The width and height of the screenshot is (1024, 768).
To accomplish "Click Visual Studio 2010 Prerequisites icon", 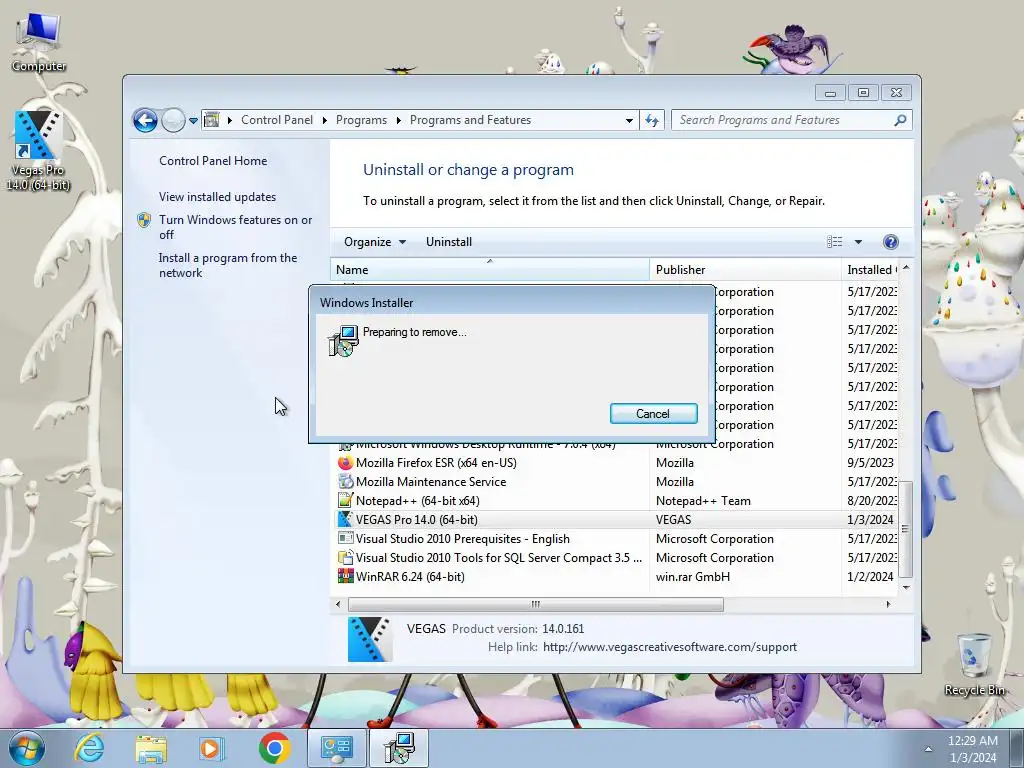I will pyautogui.click(x=345, y=539).
